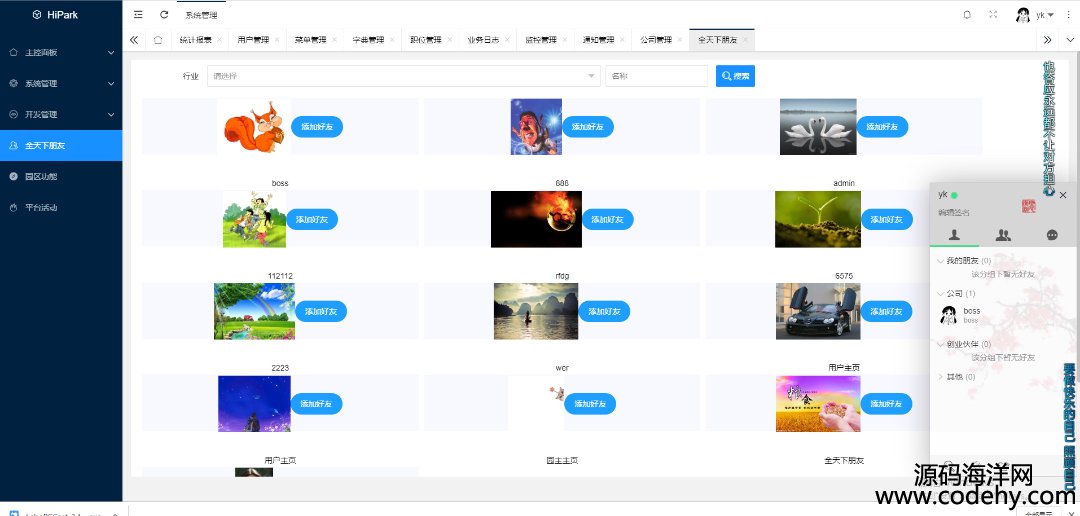The image size is (1080, 516).
Task: Select 园区功能 in the sidebar
Action: [x=61, y=176]
